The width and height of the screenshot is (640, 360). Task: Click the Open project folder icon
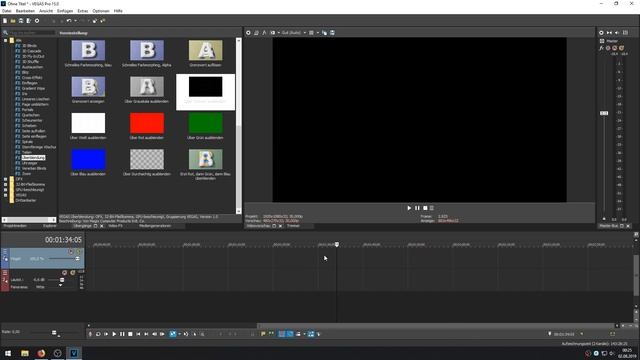click(x=13, y=21)
